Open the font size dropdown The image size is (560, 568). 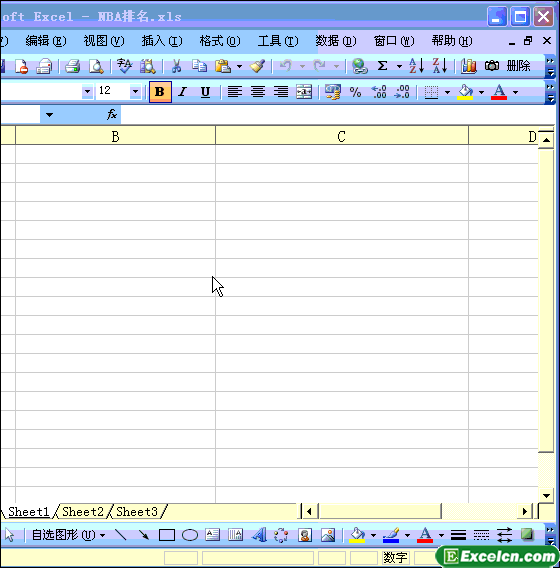(135, 92)
